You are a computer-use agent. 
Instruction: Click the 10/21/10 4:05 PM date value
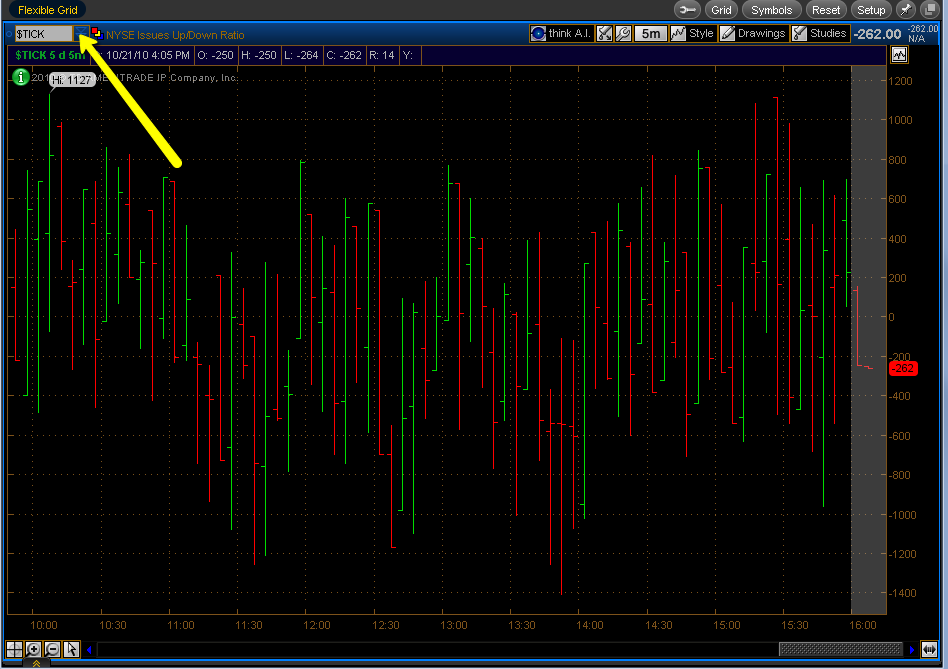coord(148,55)
